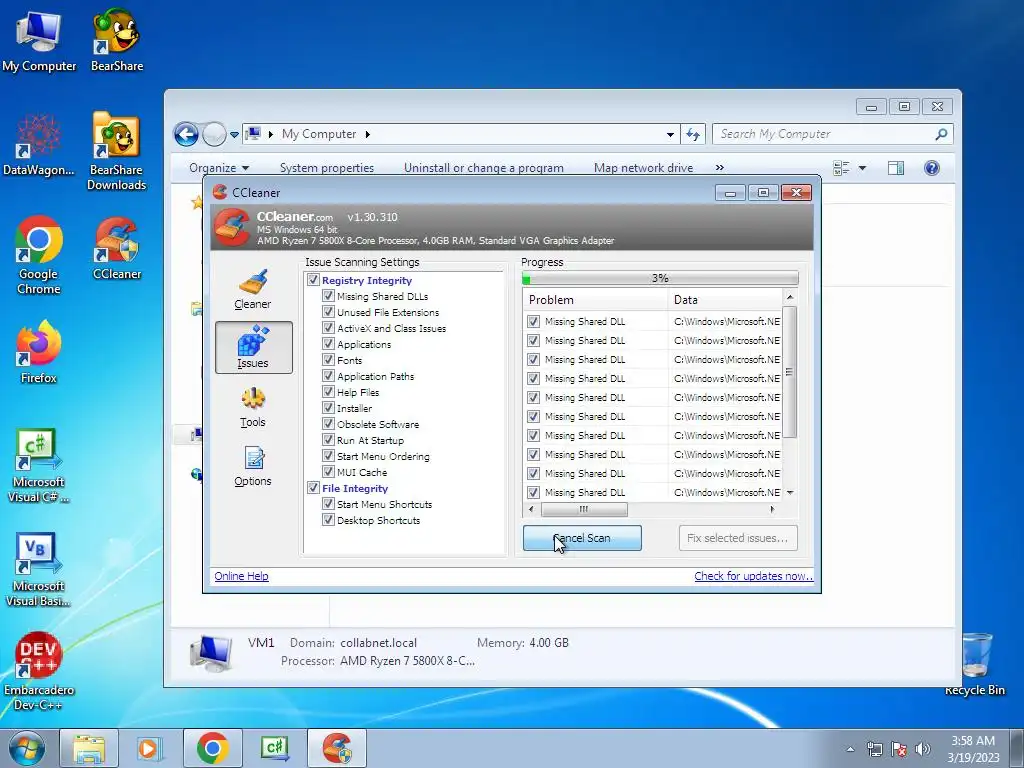Launch CCleaner desktop shortcut

pyautogui.click(x=116, y=249)
